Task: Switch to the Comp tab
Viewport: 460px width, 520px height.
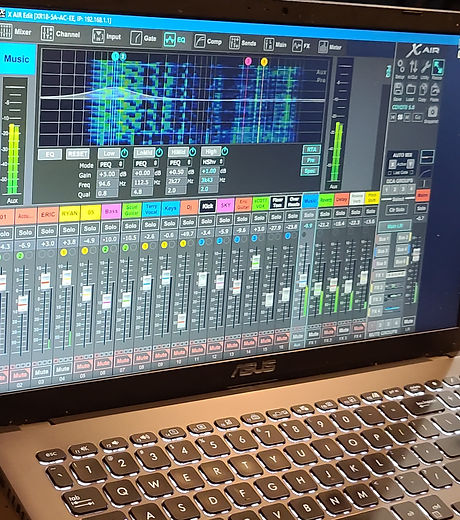Action: (208, 41)
